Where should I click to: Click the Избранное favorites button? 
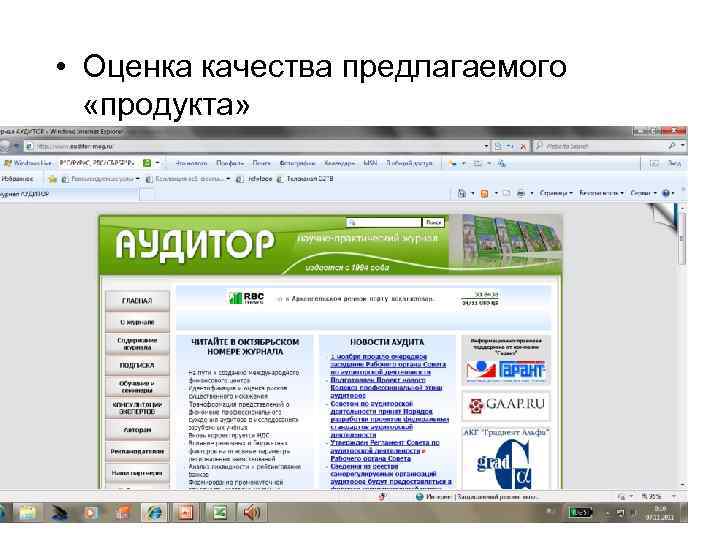[x=17, y=179]
